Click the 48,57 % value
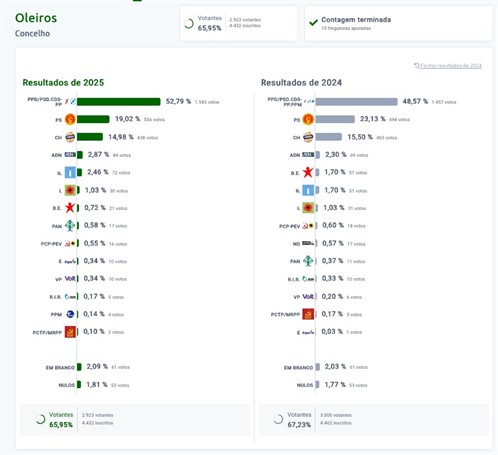This screenshot has height=455, width=498. pyautogui.click(x=415, y=101)
